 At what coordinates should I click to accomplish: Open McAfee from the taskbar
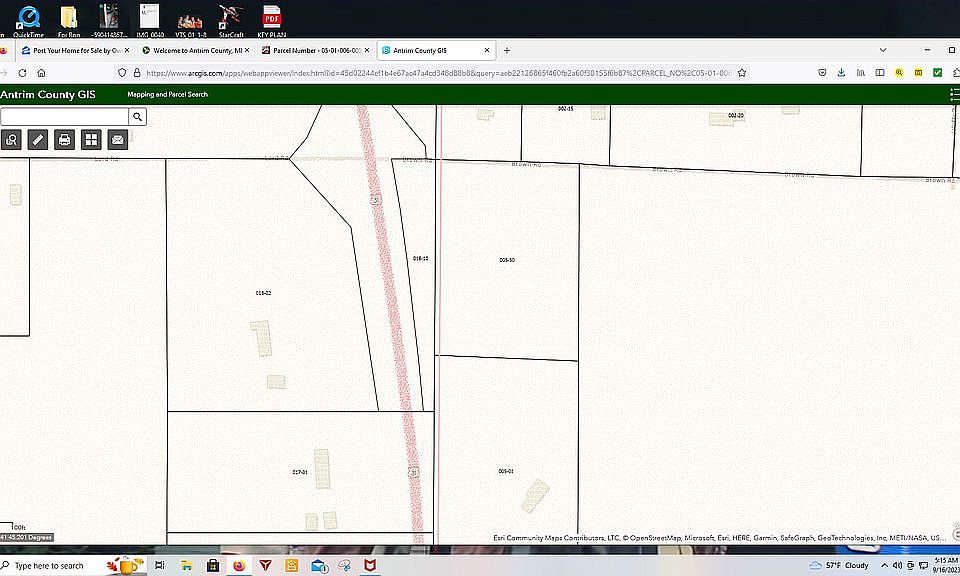point(370,566)
